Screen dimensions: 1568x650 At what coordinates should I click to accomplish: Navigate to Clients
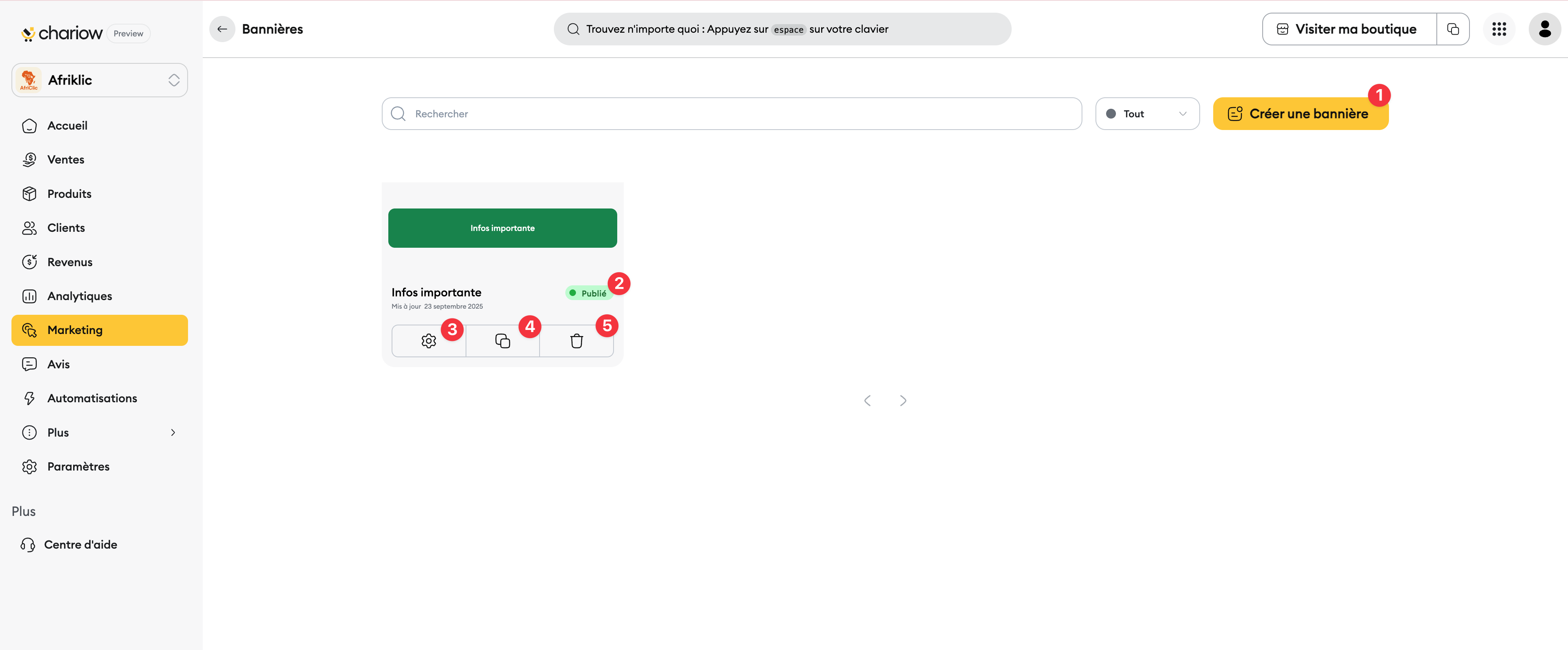[100, 228]
